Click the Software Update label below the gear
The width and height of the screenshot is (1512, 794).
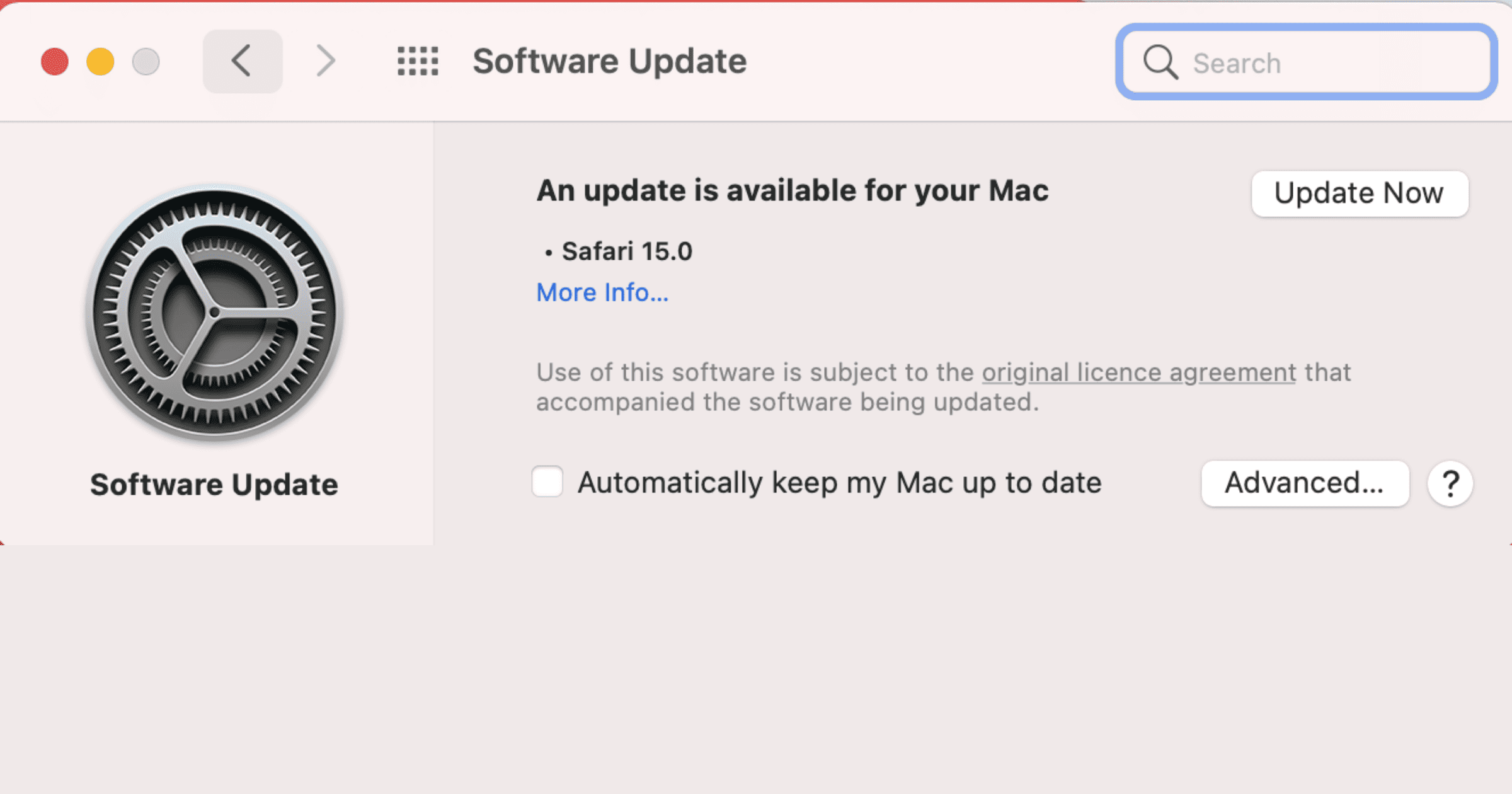214,485
